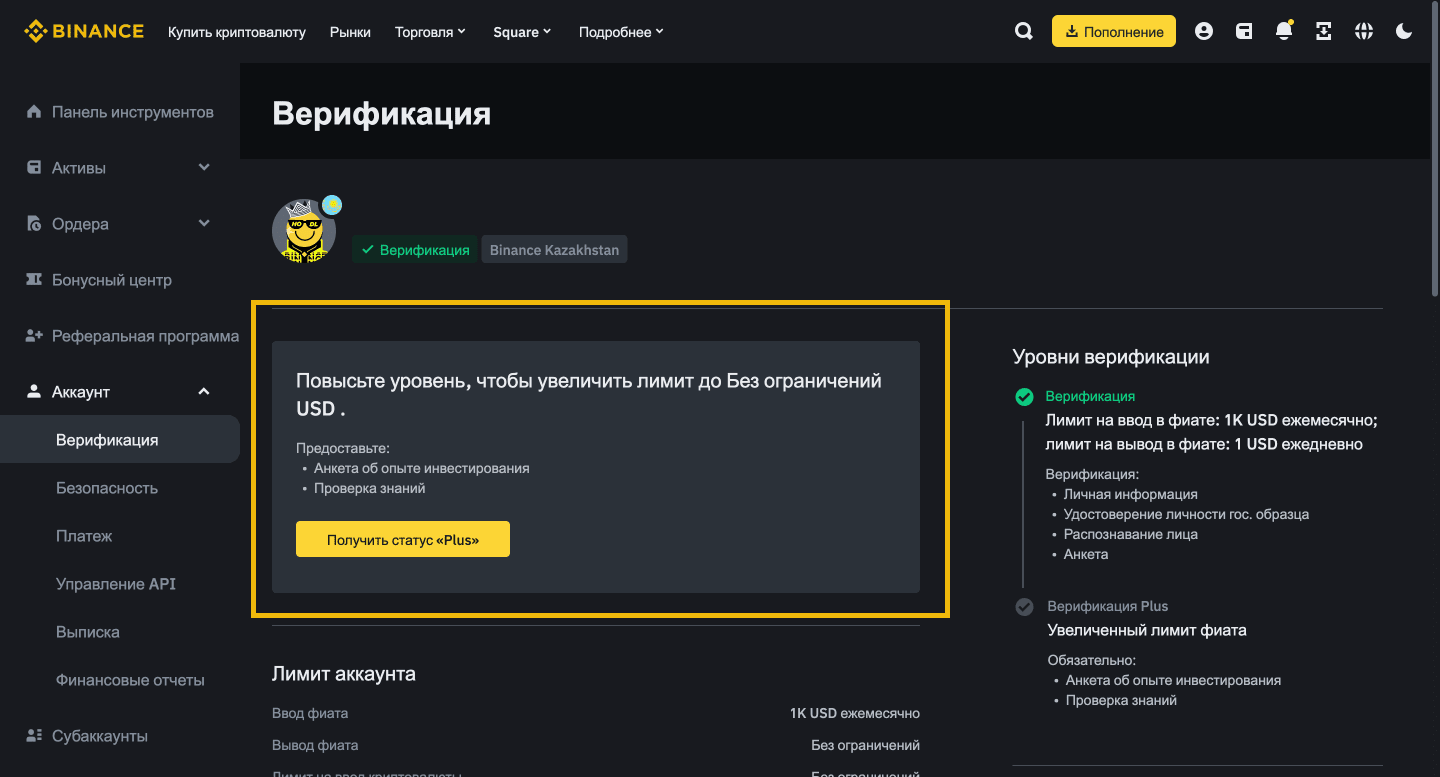Click the green Верификация level checkmark
The image size is (1440, 777).
pos(1024,397)
